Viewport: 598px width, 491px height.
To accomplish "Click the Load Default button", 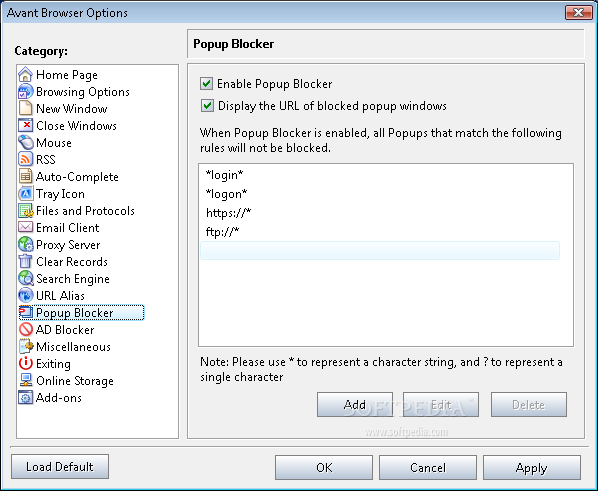I will [60, 467].
